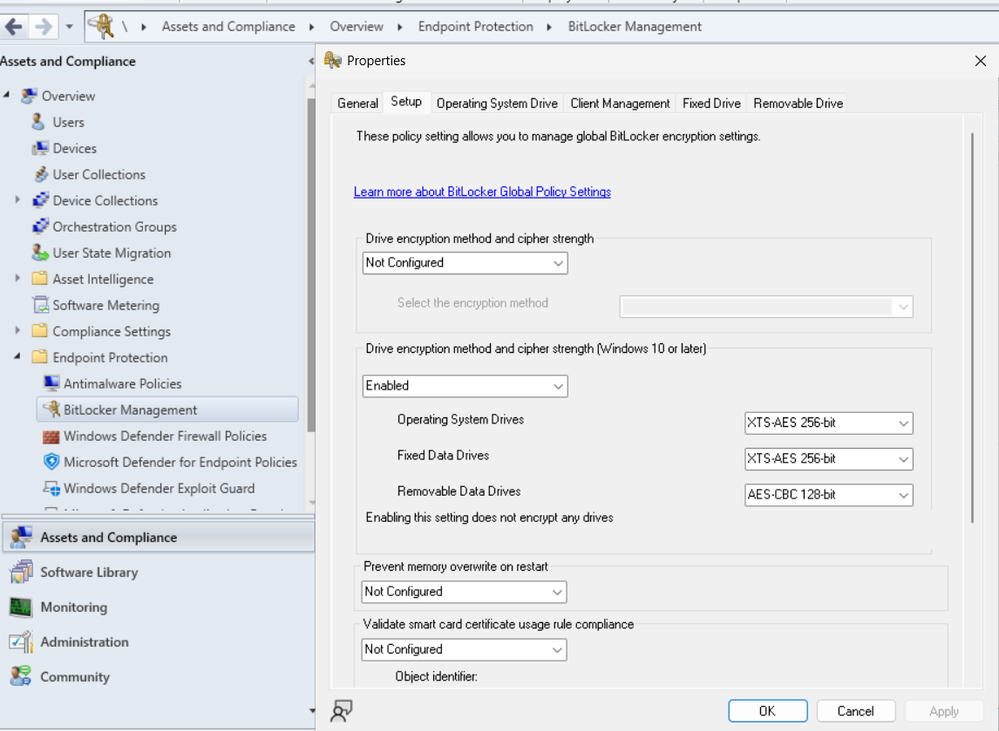
Task: Click Overview in the breadcrumb path
Action: 356,27
